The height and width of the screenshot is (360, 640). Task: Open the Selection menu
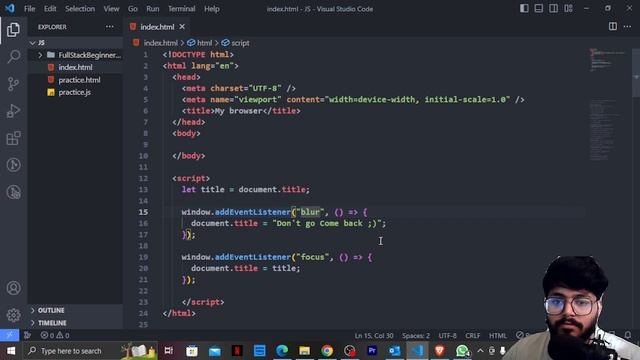pos(80,9)
